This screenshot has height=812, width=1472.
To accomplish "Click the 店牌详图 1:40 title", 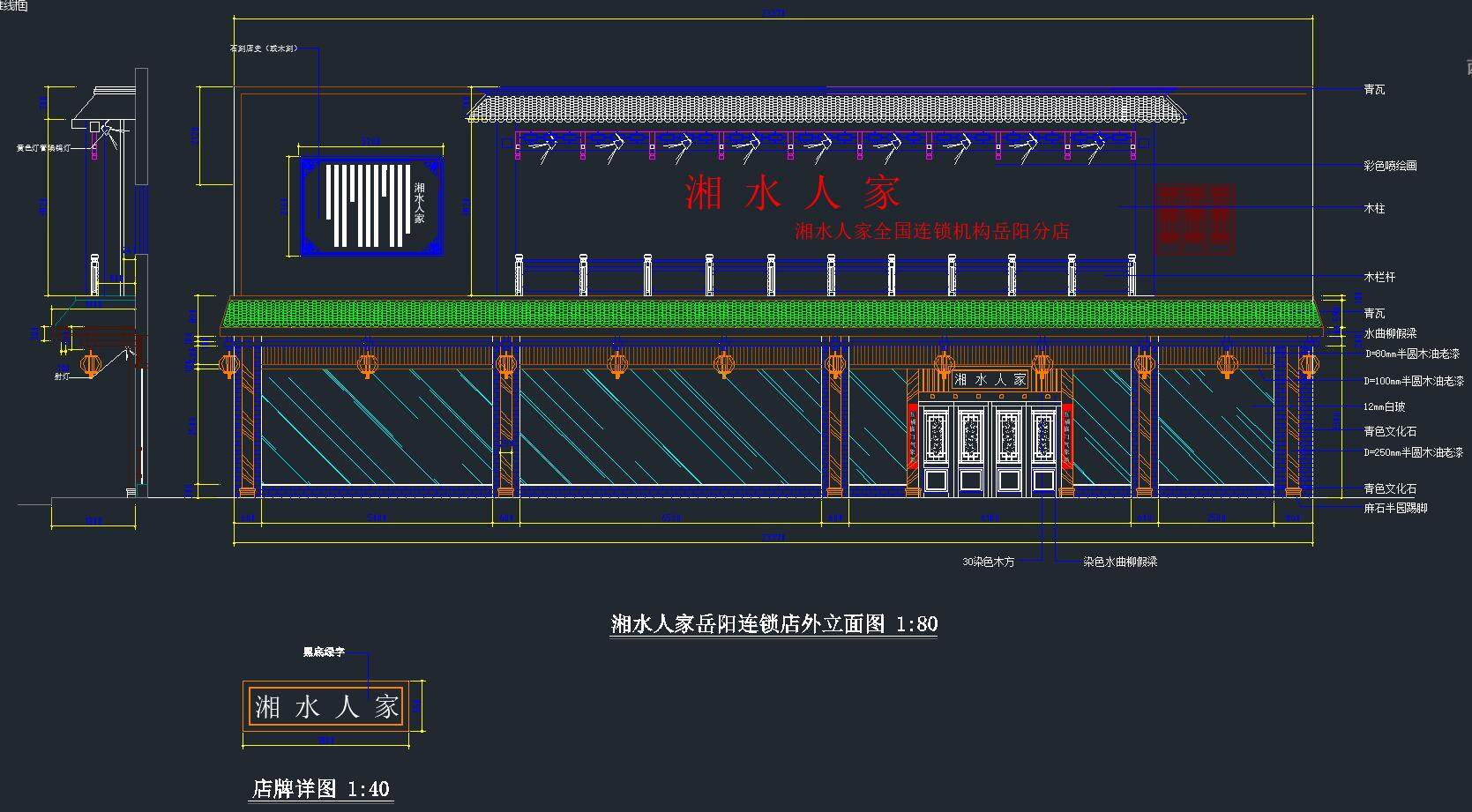I will point(321,788).
